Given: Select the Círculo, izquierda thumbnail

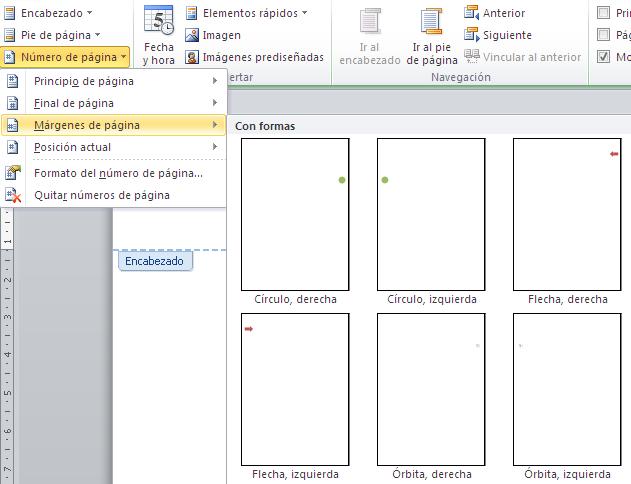Looking at the screenshot, I should (431, 214).
